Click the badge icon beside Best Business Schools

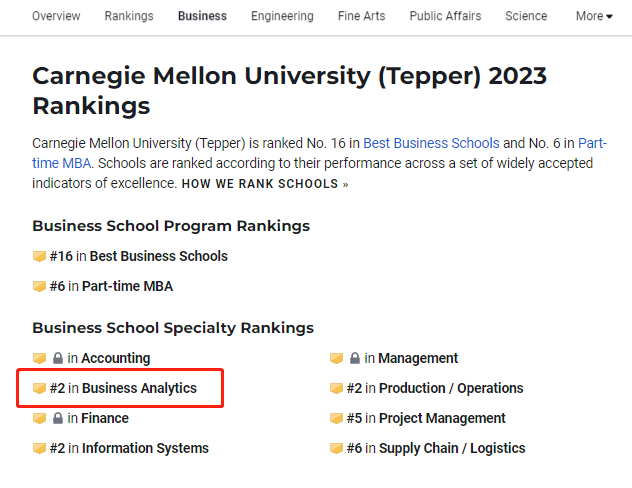(x=39, y=256)
